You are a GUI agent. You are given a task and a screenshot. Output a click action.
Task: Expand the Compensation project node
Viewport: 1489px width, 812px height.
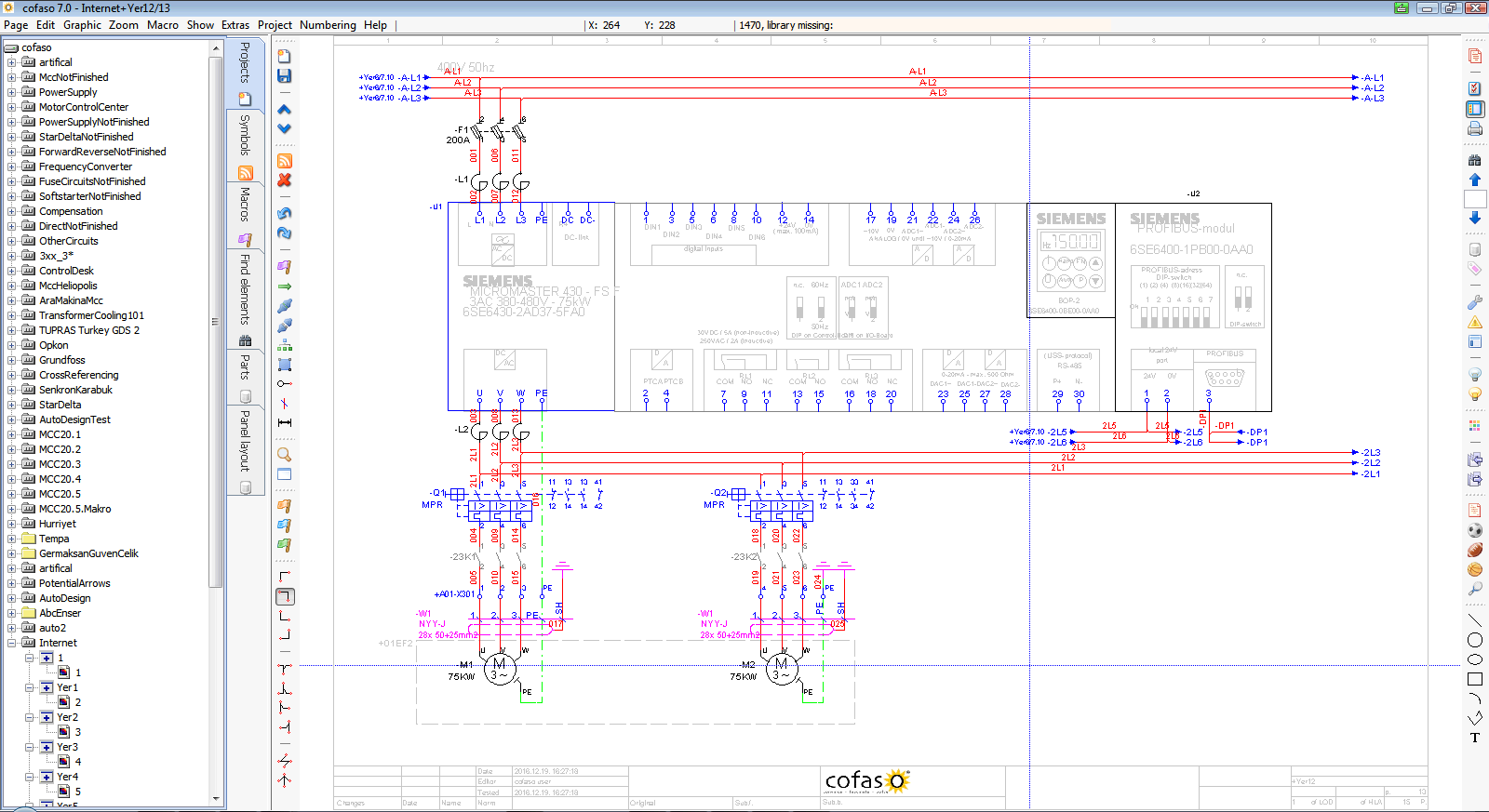(x=11, y=211)
